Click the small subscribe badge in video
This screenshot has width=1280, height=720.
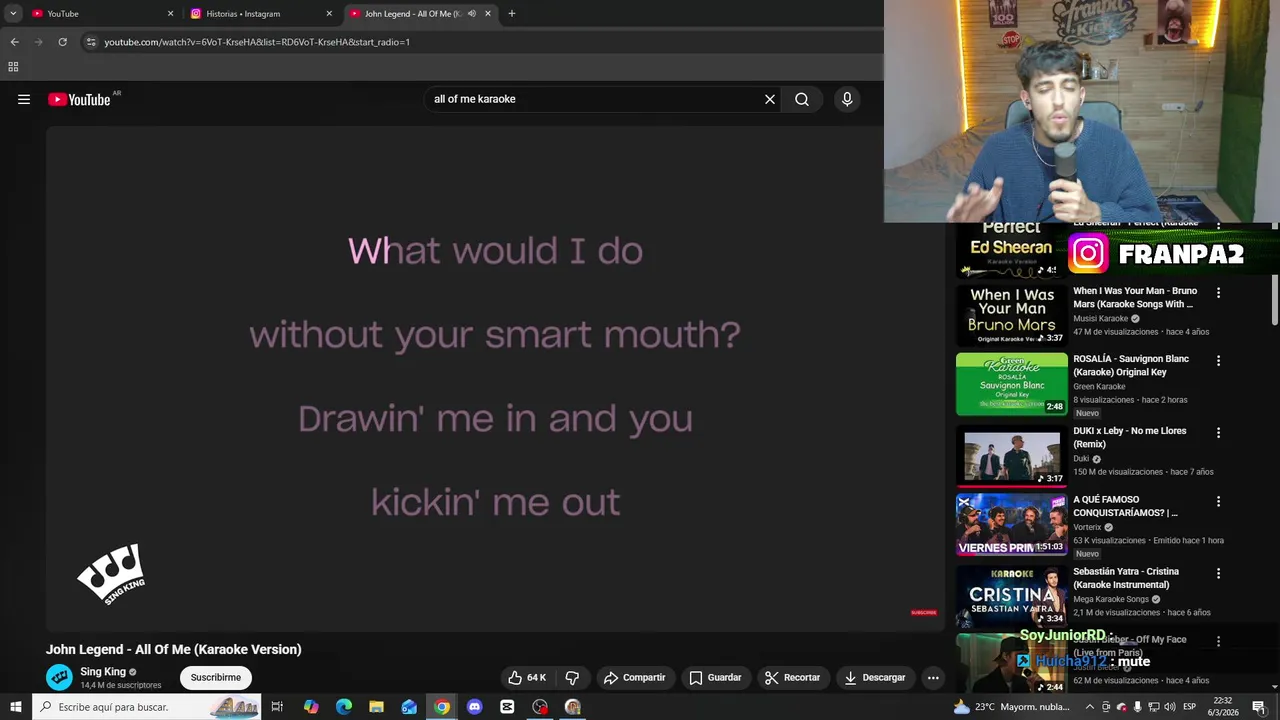coord(923,612)
